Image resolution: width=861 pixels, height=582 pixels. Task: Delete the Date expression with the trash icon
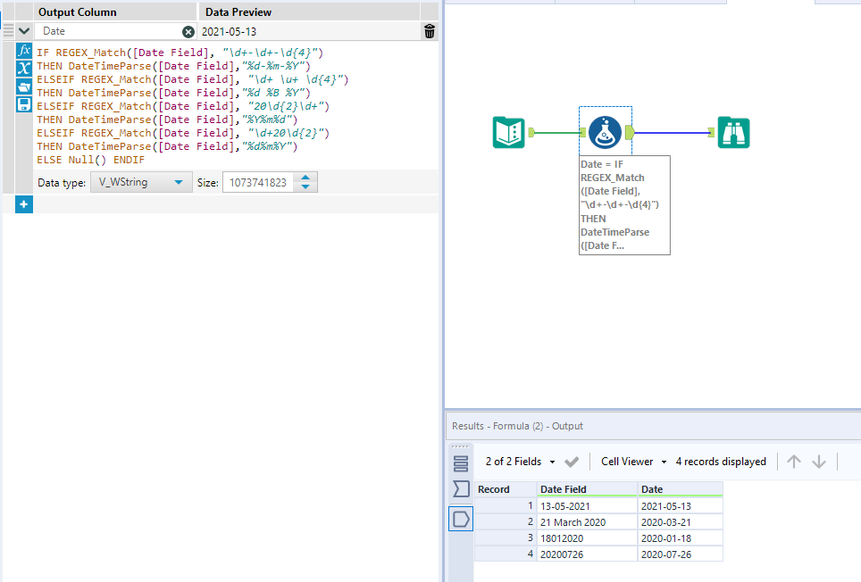click(429, 31)
